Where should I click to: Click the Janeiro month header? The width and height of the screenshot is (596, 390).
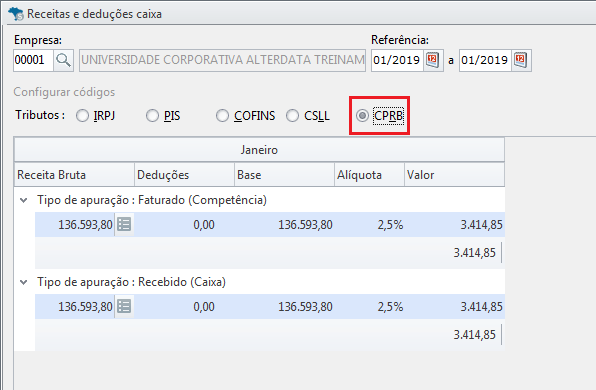pyautogui.click(x=259, y=150)
